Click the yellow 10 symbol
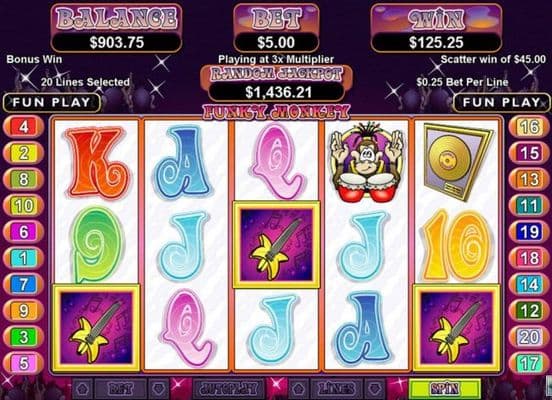552x400 pixels. click(457, 245)
